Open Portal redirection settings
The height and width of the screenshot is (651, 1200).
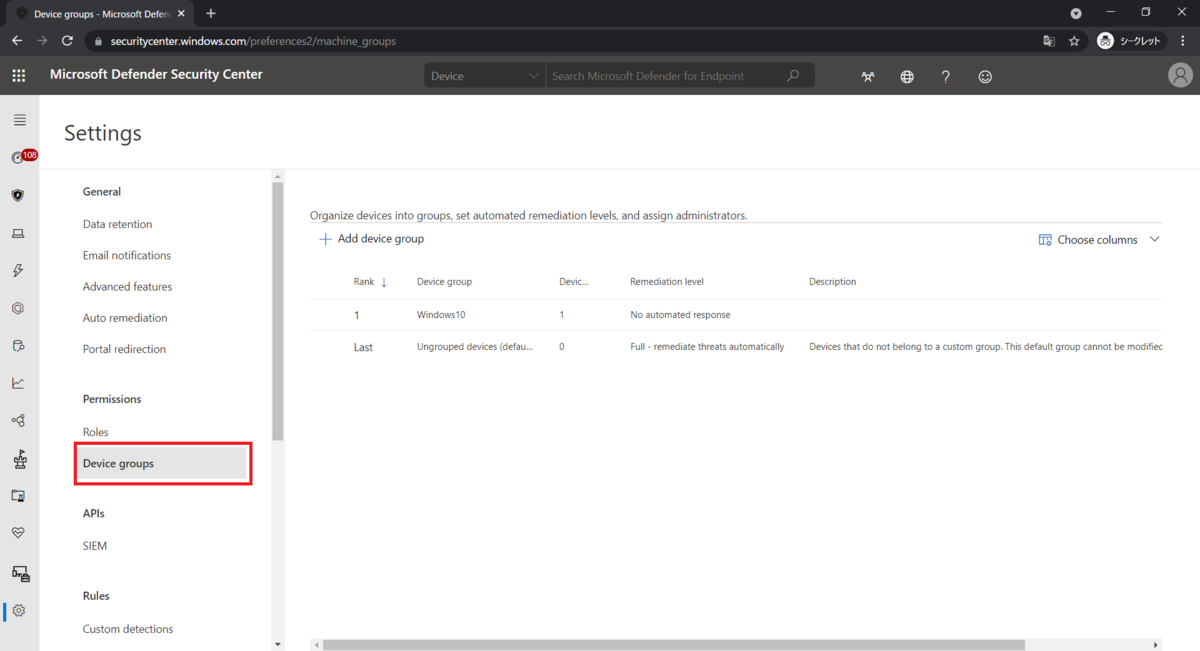(x=125, y=349)
